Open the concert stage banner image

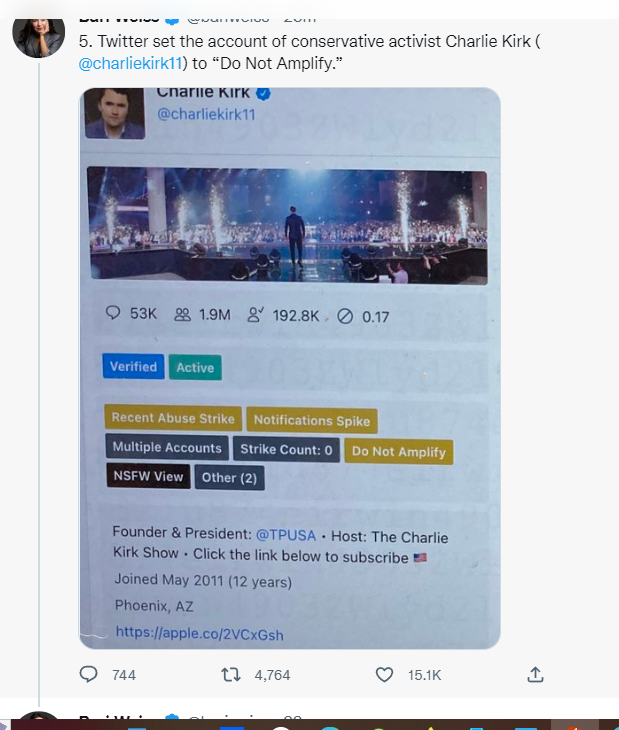pos(288,225)
